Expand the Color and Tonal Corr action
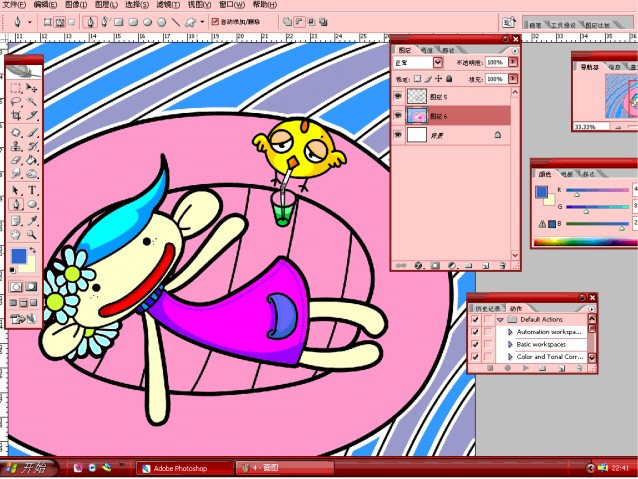Screen dimensions: 638x479 (510, 357)
